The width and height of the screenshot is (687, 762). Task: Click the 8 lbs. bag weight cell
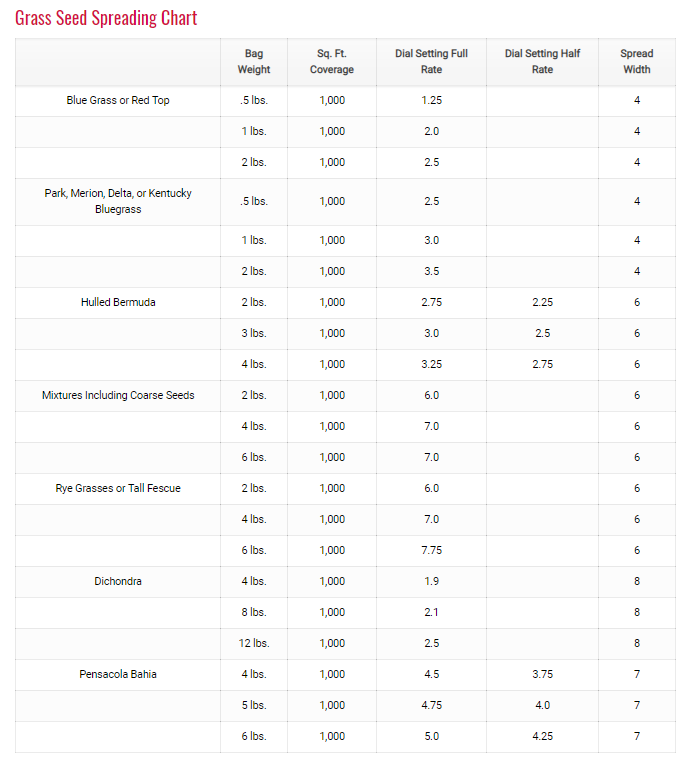(254, 613)
